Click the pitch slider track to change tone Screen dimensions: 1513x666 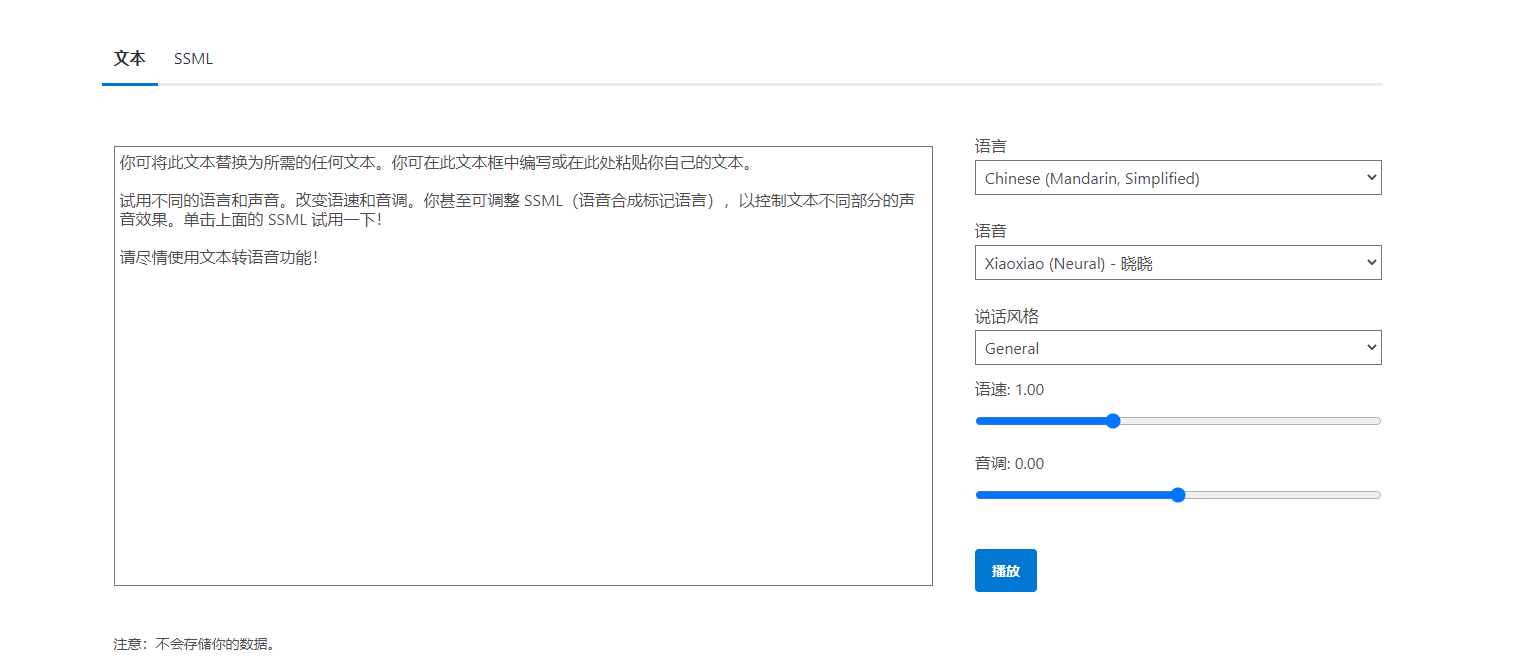[1300, 494]
